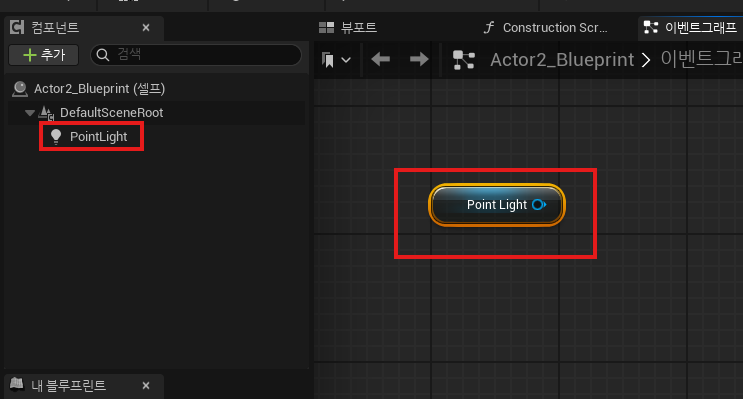
Task: Go back with the left arrow
Action: point(381,60)
